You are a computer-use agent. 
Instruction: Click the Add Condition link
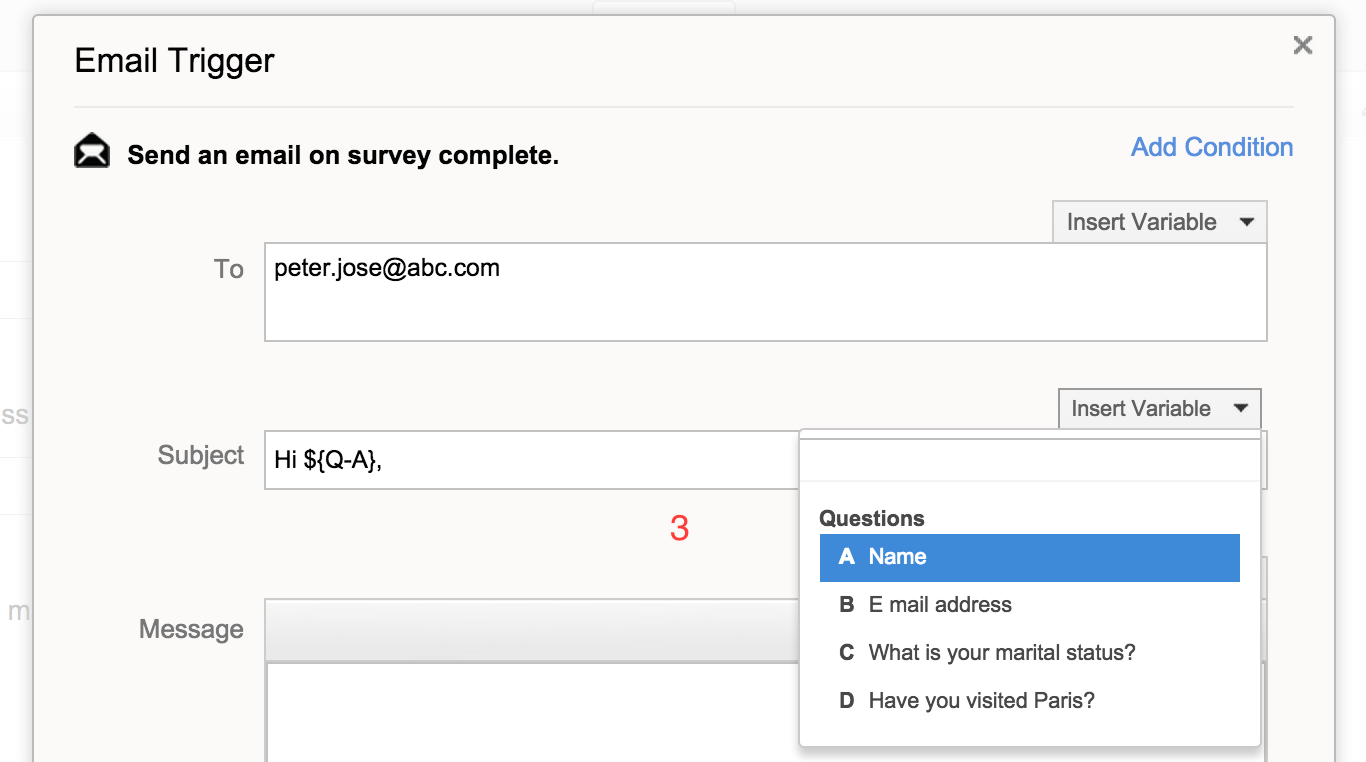click(x=1211, y=147)
